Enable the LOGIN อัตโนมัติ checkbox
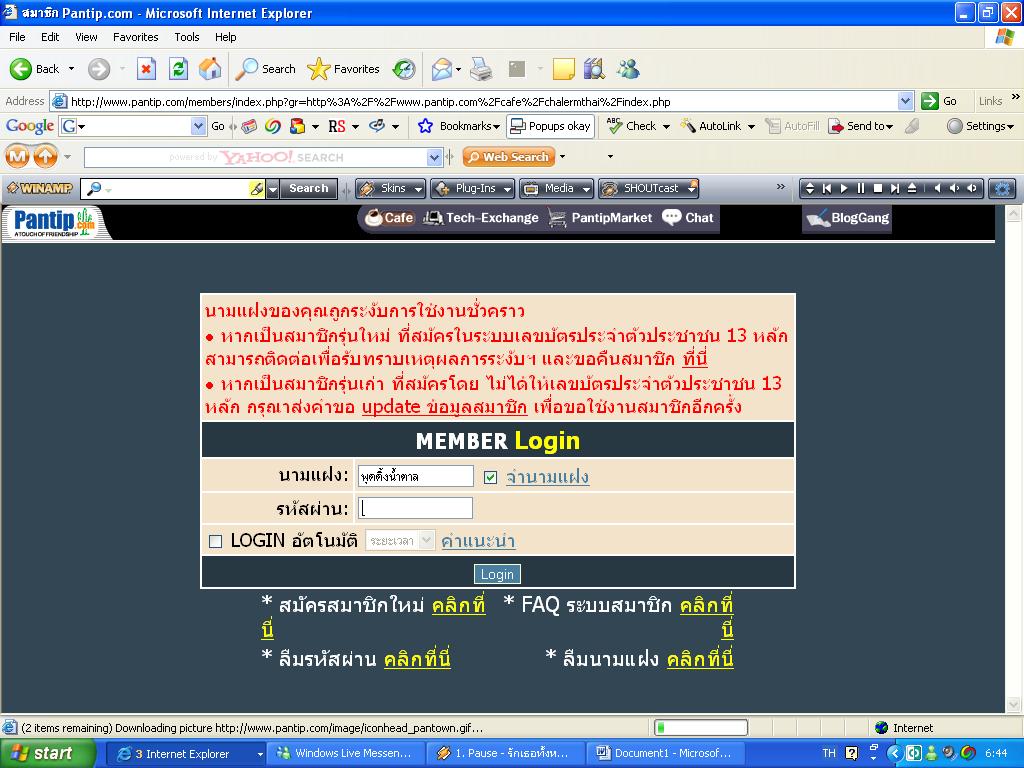This screenshot has height=768, width=1024. point(215,541)
